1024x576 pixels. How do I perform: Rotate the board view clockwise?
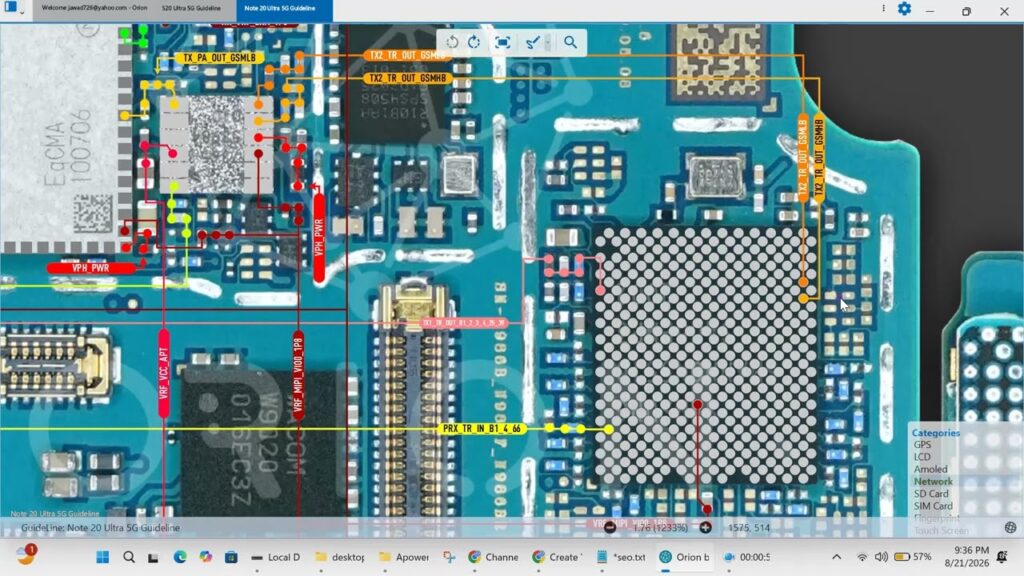click(x=474, y=42)
